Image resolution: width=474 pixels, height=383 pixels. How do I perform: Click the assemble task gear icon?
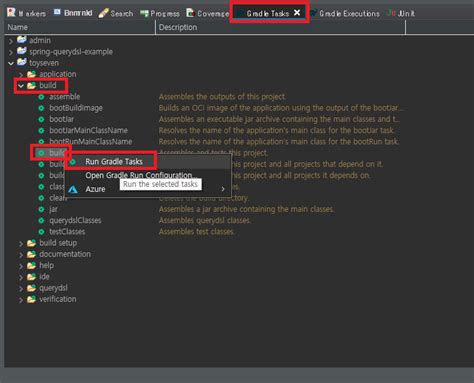pyautogui.click(x=41, y=97)
